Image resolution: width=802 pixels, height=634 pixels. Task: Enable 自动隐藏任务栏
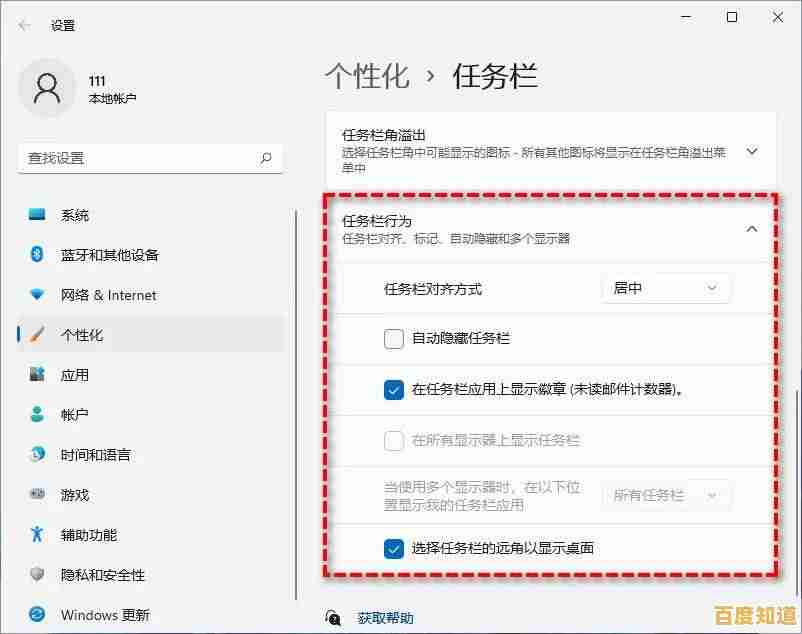point(394,338)
